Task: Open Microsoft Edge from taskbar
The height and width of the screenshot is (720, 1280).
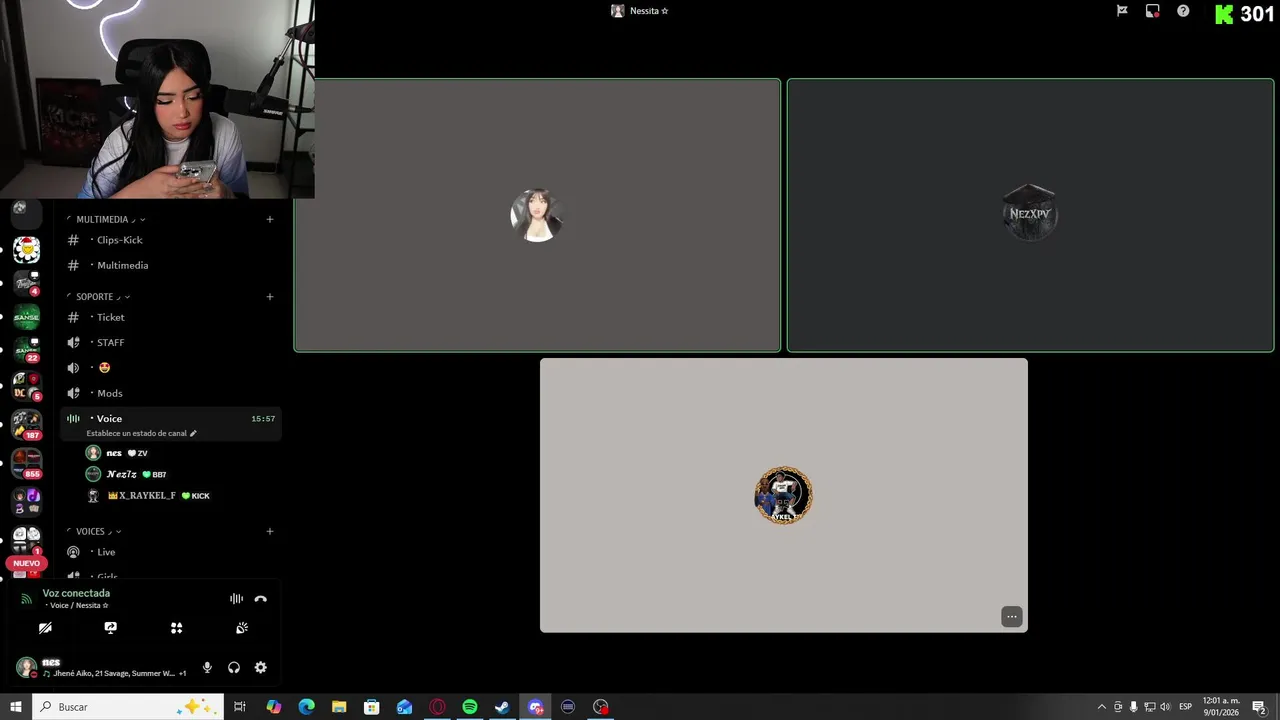Action: click(306, 707)
